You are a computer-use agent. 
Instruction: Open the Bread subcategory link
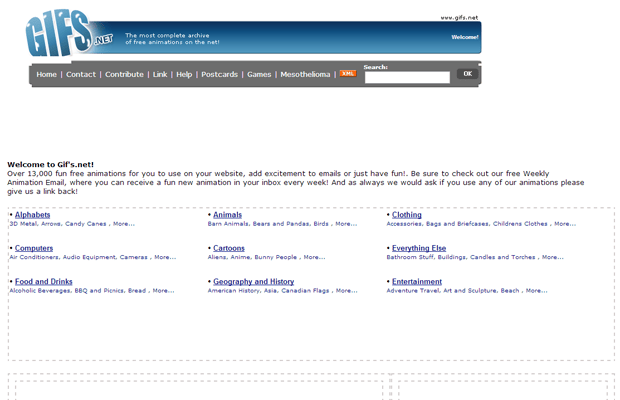coord(137,291)
